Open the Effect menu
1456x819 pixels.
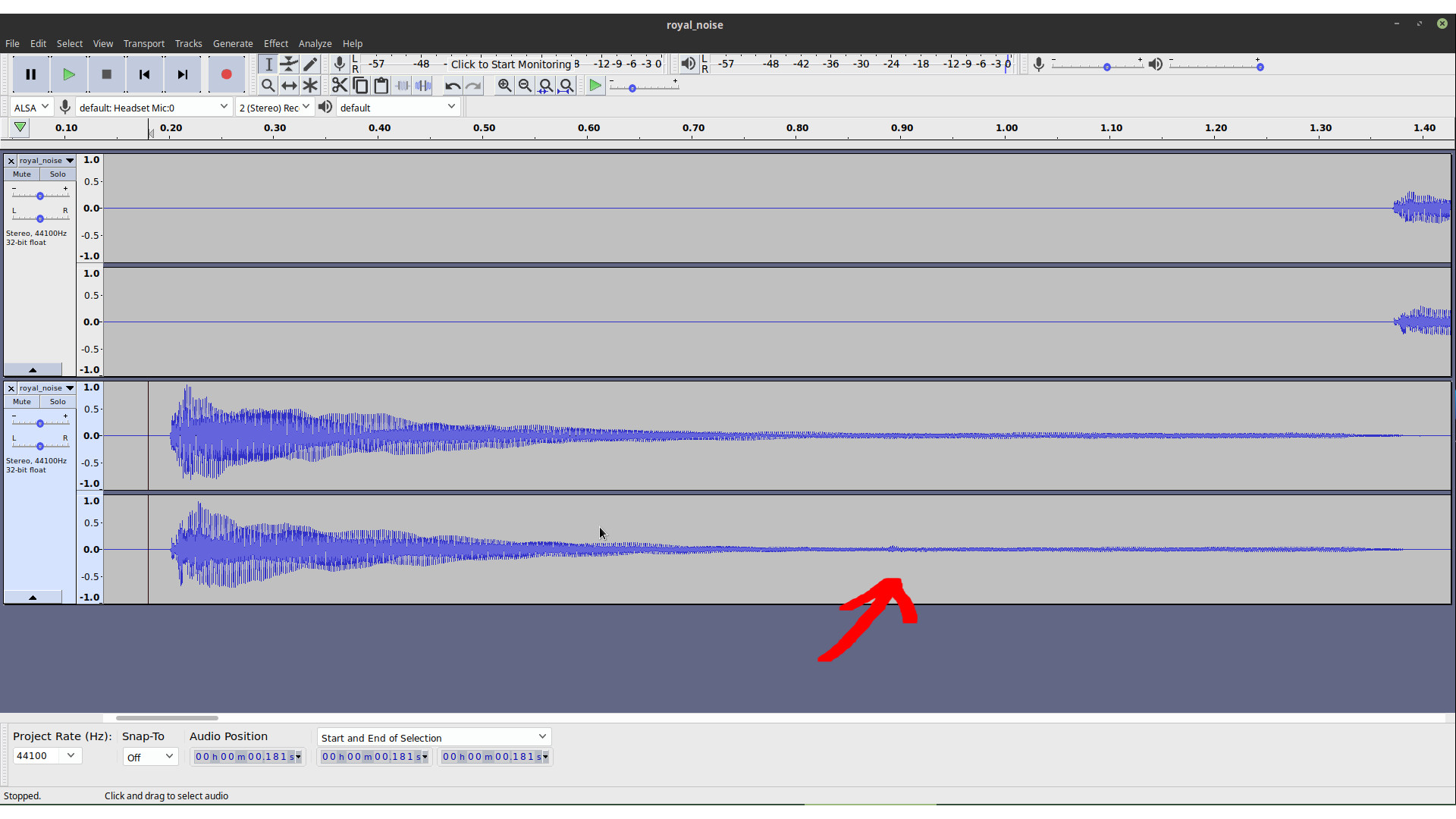pyautogui.click(x=276, y=43)
